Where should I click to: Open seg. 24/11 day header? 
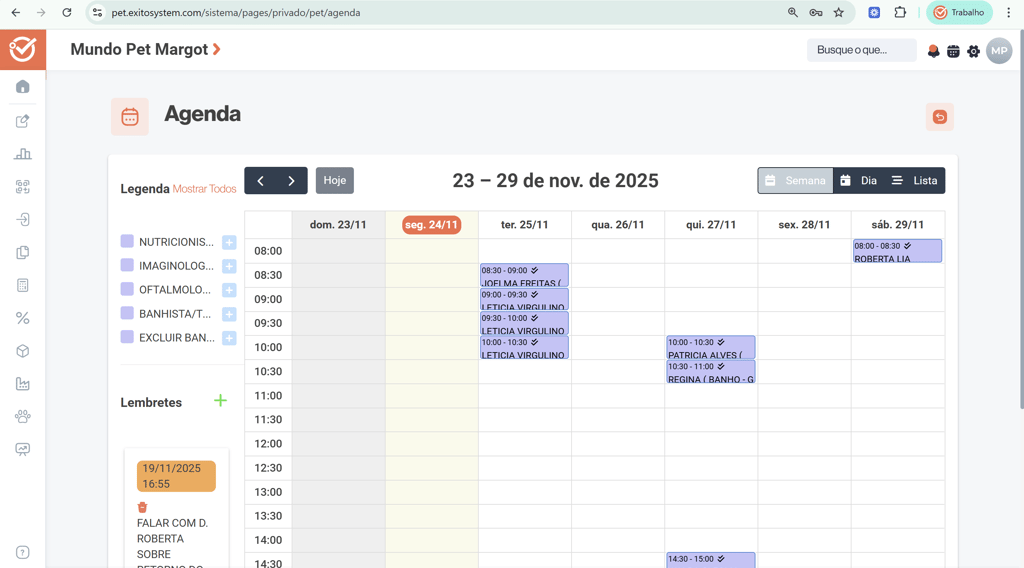(432, 225)
